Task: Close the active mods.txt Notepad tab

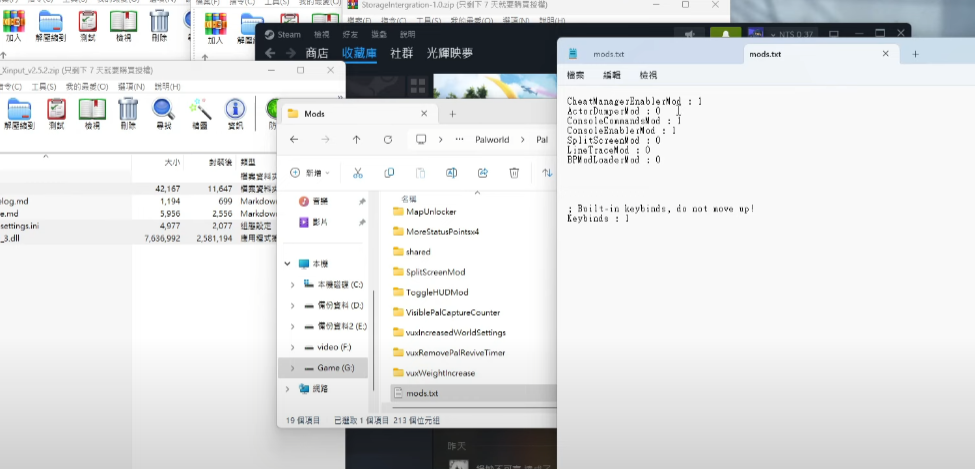Action: click(886, 54)
